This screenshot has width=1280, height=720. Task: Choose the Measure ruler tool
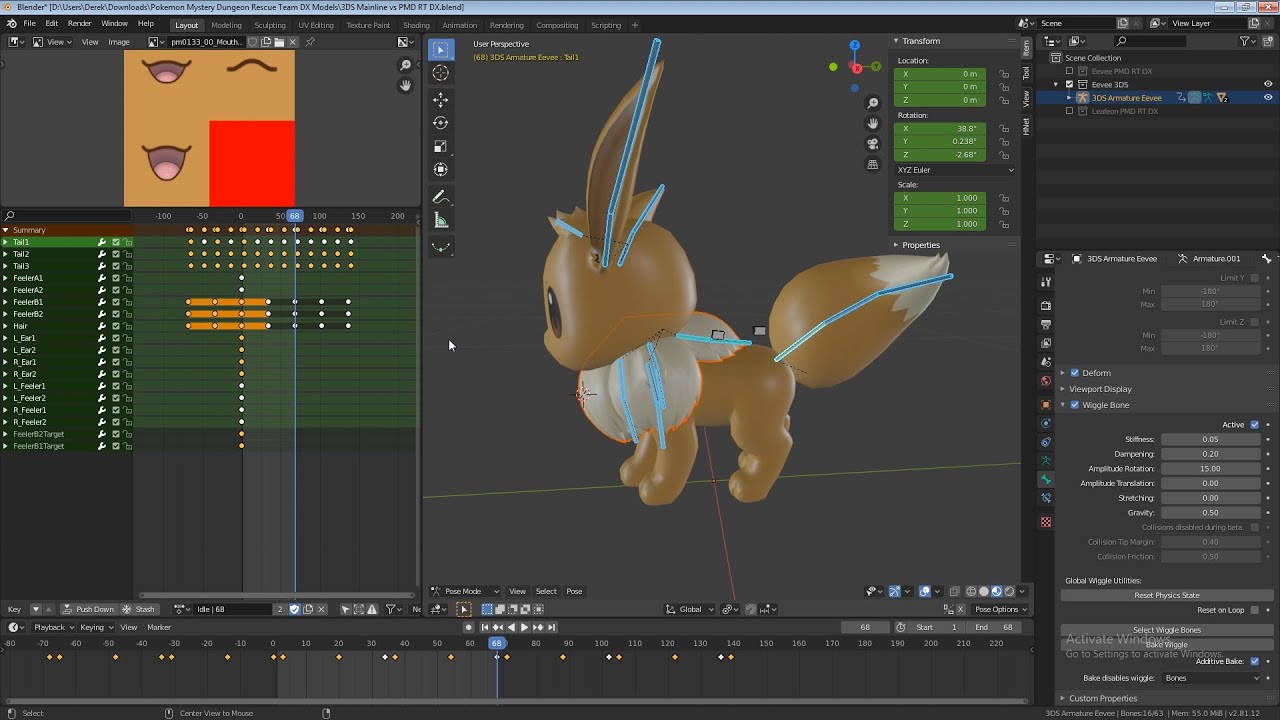click(441, 221)
